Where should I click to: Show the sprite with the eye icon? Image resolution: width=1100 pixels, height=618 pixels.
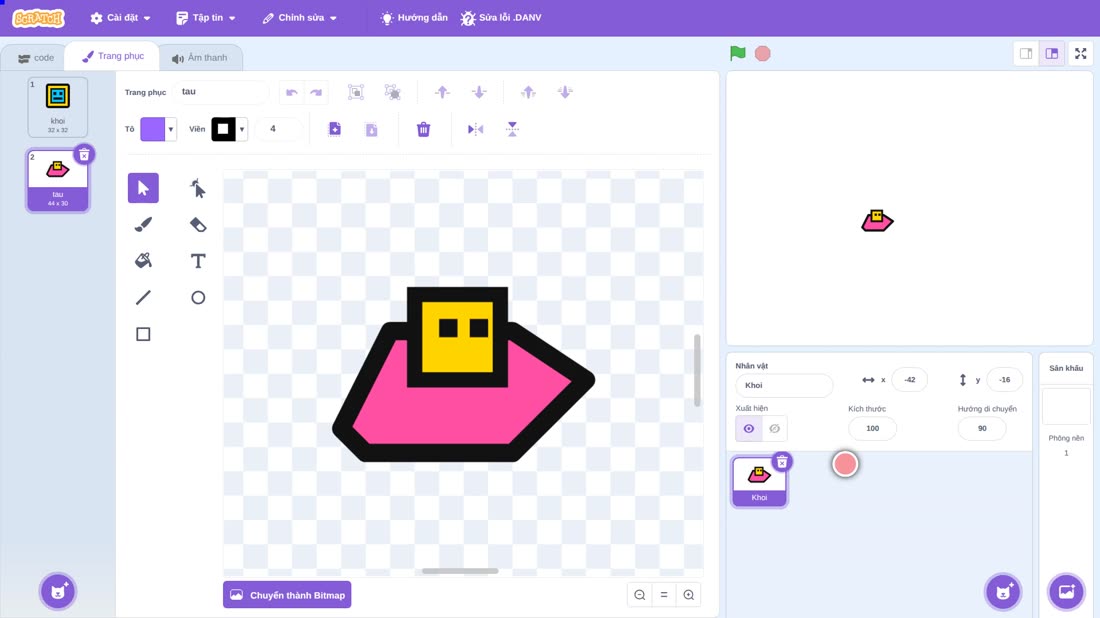(x=749, y=429)
